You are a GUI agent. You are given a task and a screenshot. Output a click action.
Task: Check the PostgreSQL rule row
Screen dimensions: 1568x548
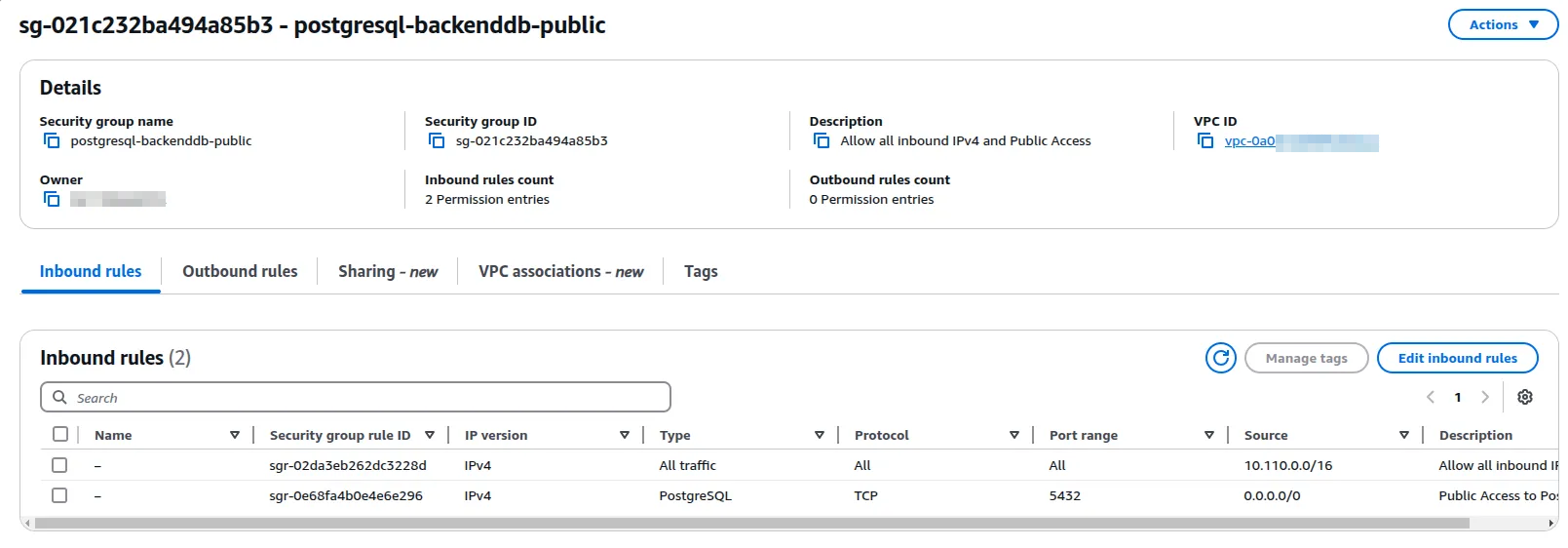tap(60, 495)
